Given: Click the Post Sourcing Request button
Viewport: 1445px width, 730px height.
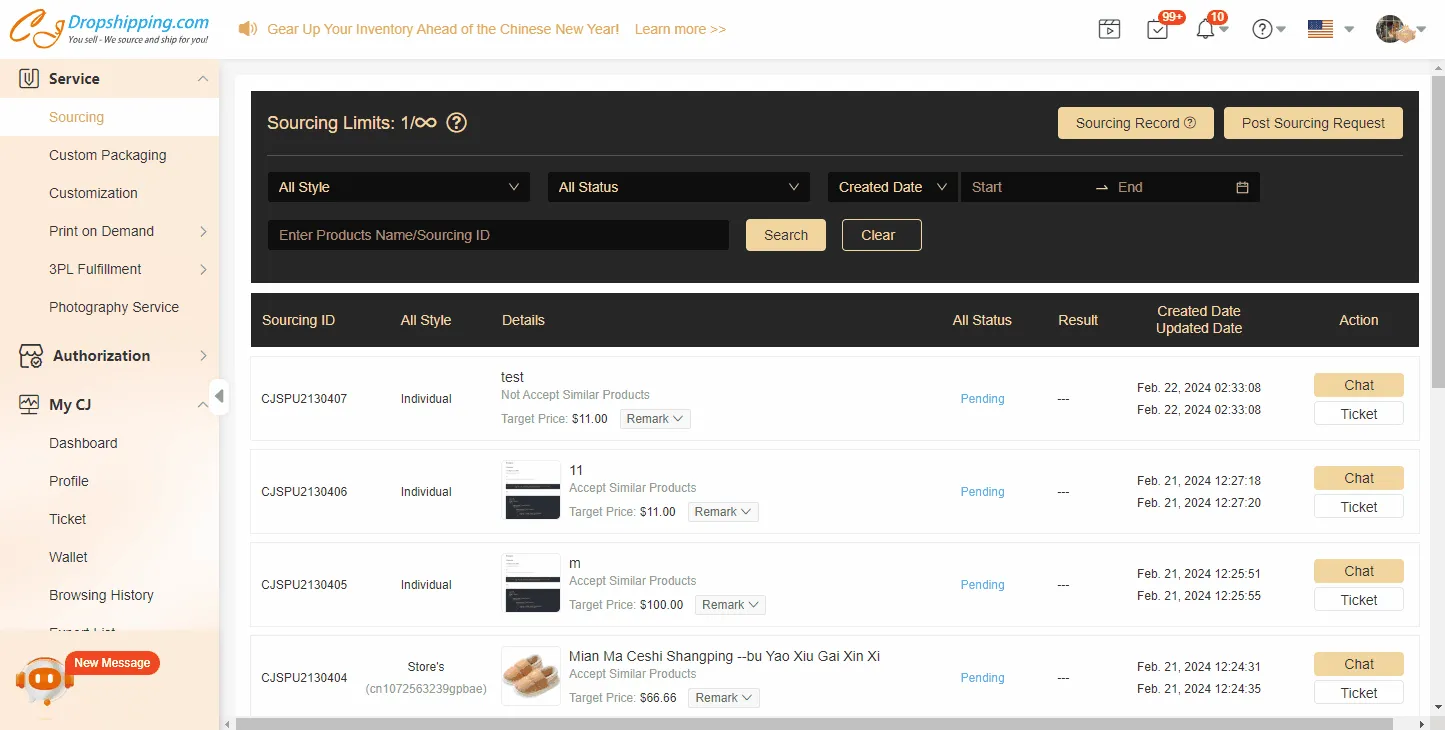Looking at the screenshot, I should point(1313,123).
